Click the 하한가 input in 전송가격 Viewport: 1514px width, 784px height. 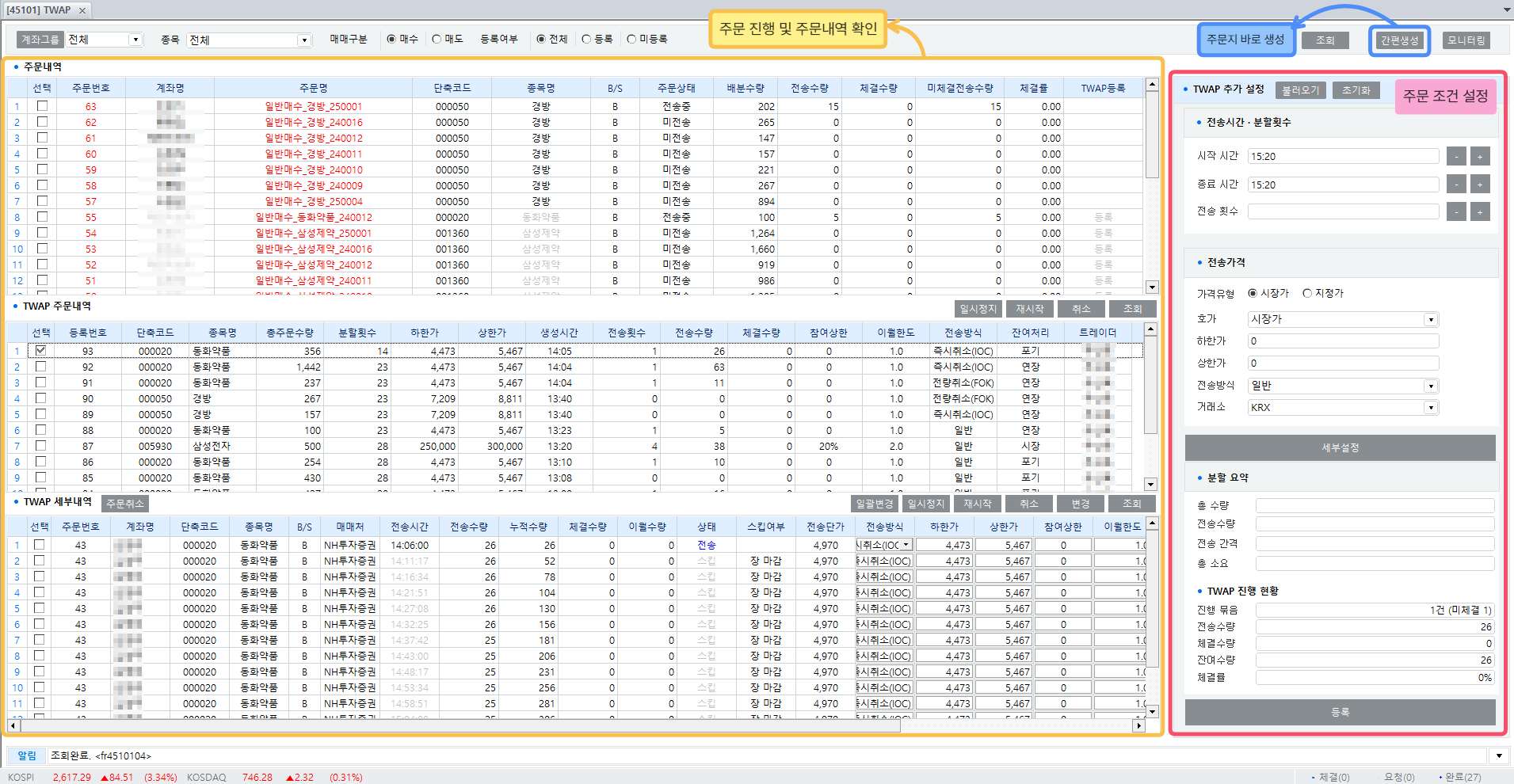click(1344, 341)
